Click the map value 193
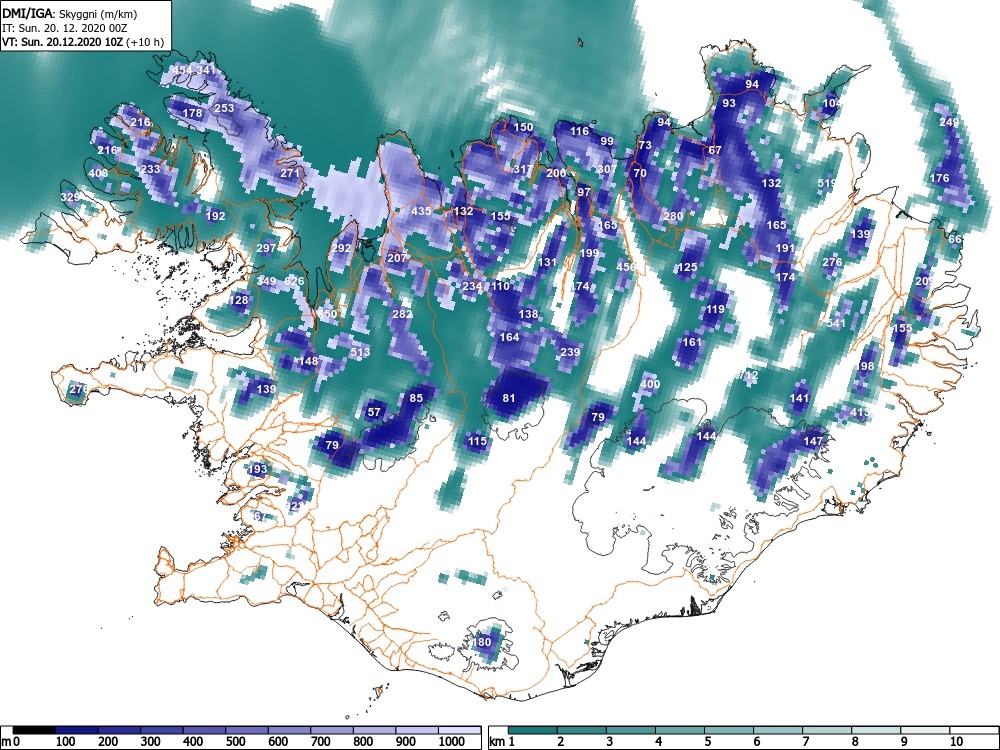 click(x=258, y=469)
